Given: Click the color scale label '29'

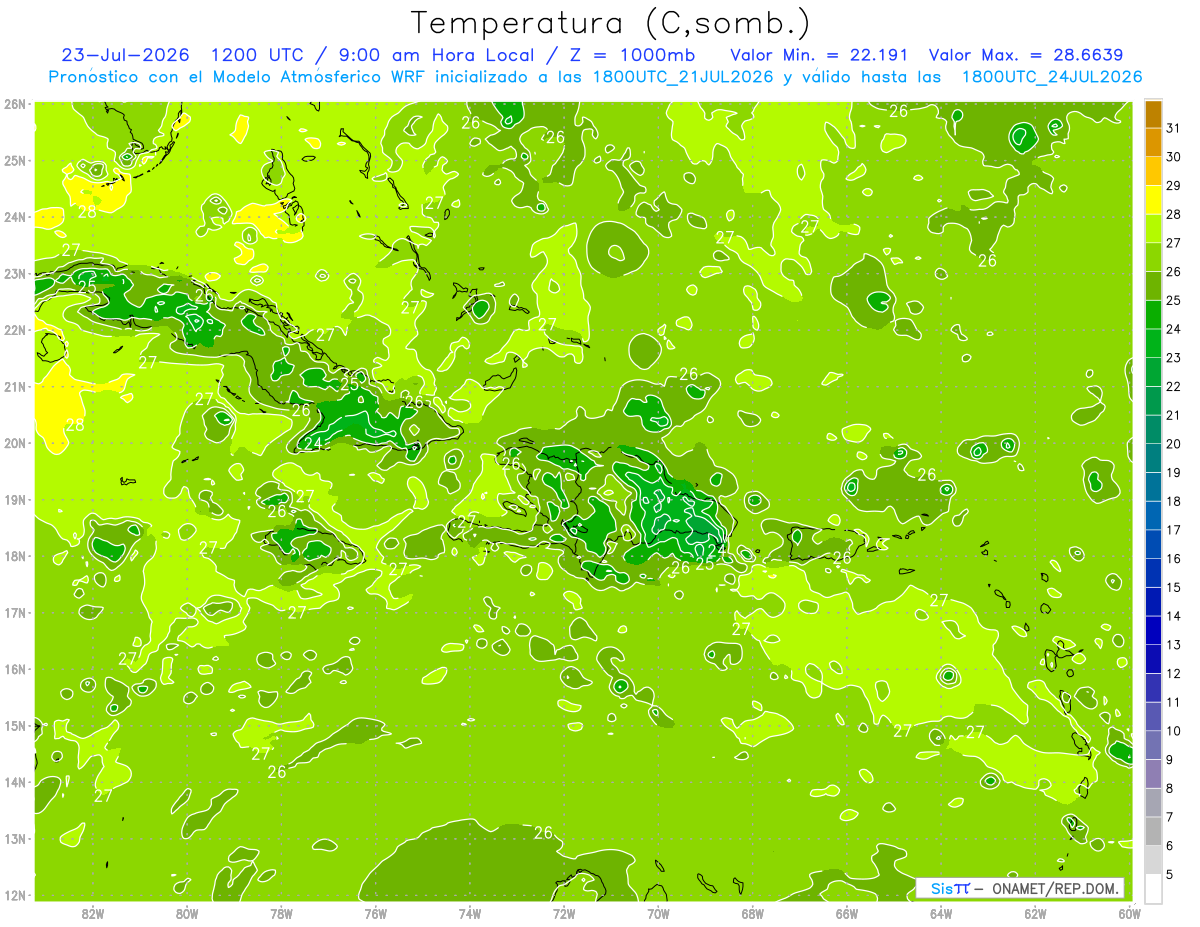Looking at the screenshot, I should click(1174, 186).
